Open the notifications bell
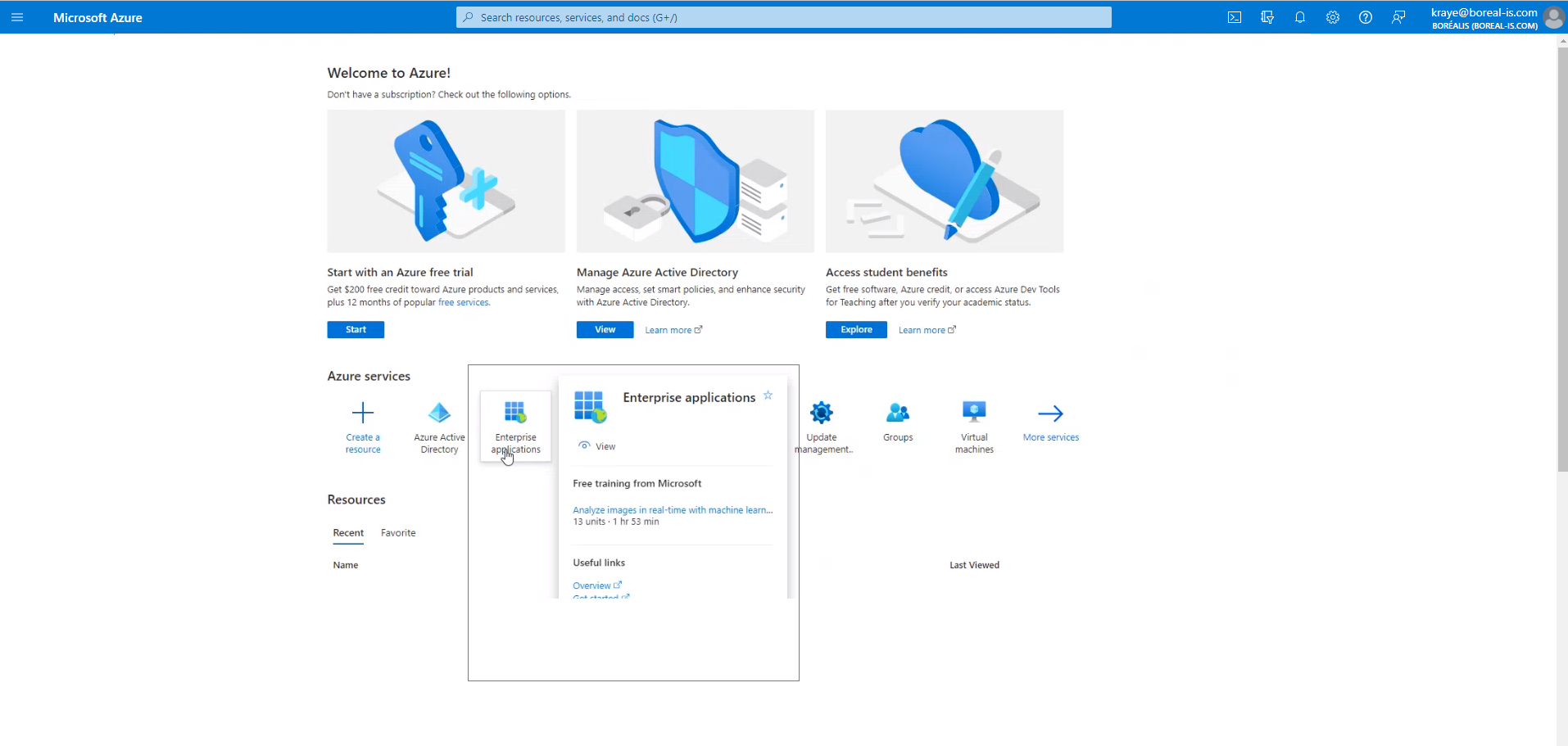This screenshot has height=746, width=1568. coord(1300,17)
